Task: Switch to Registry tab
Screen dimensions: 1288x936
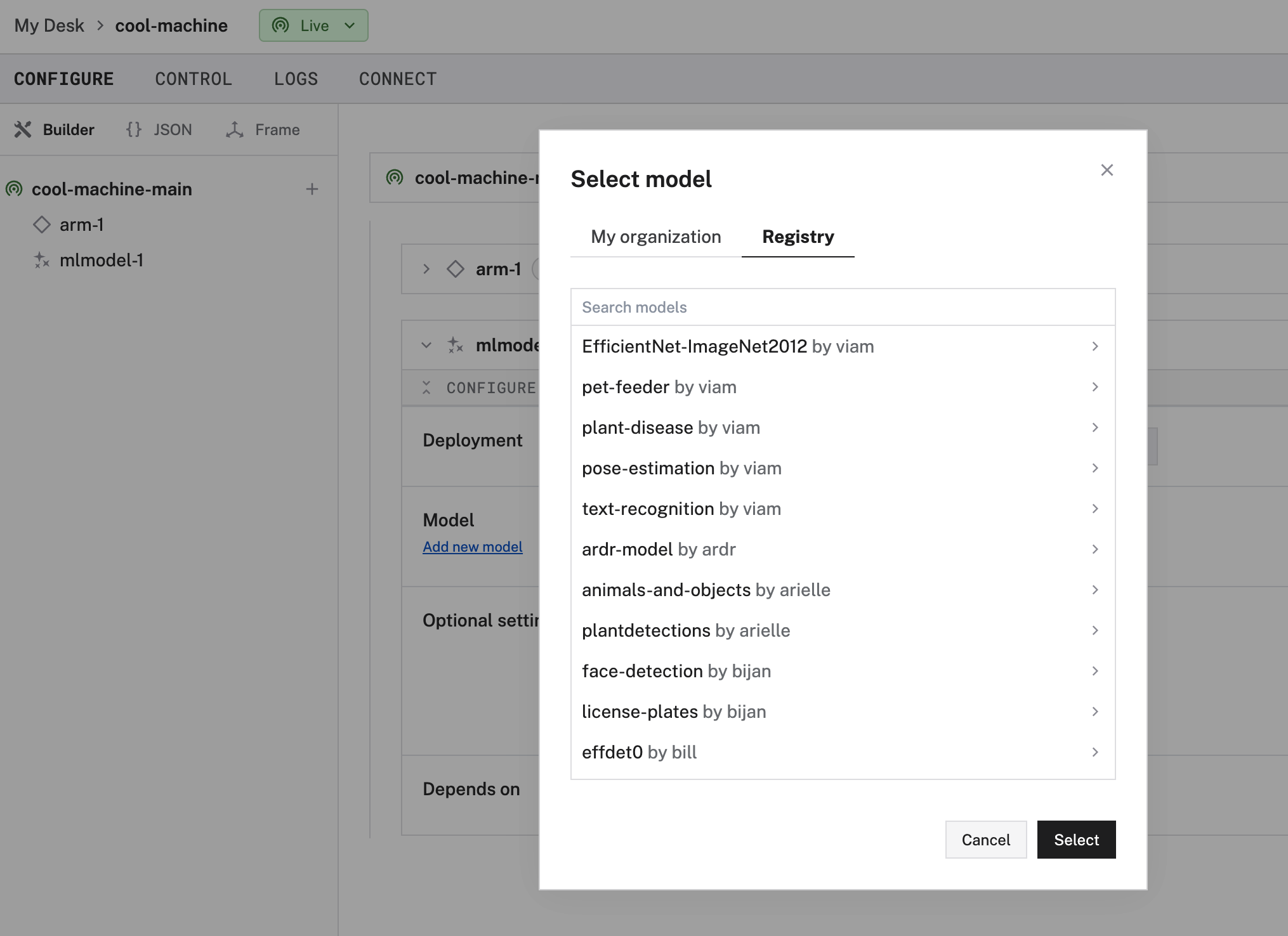Action: tap(797, 236)
